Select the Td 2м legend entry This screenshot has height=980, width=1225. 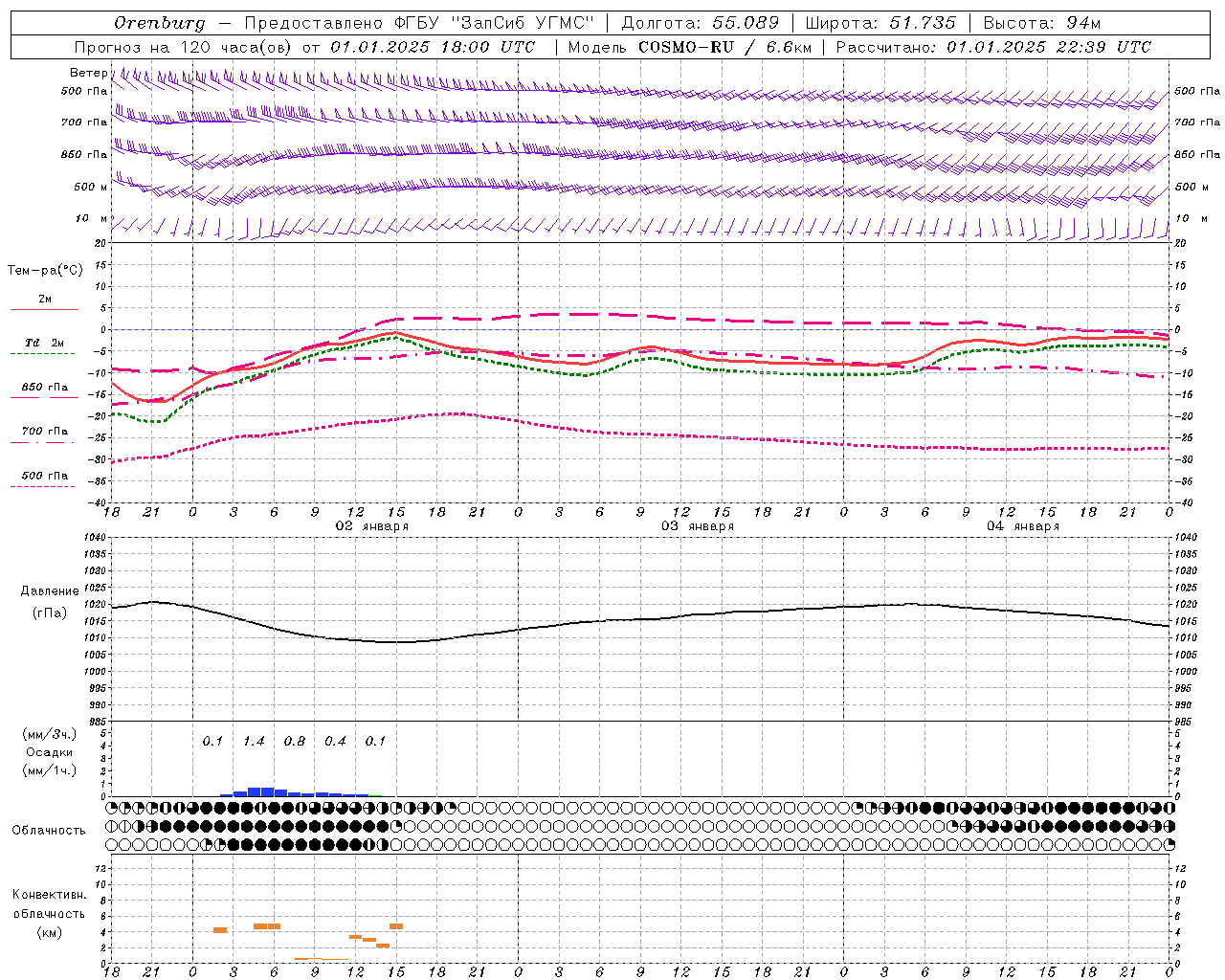pos(45,343)
